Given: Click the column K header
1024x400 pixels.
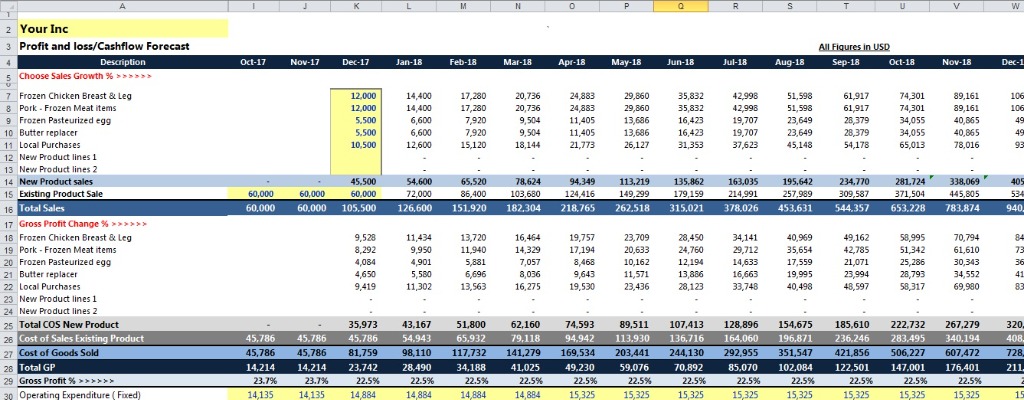Looking at the screenshot, I should coord(357,6).
